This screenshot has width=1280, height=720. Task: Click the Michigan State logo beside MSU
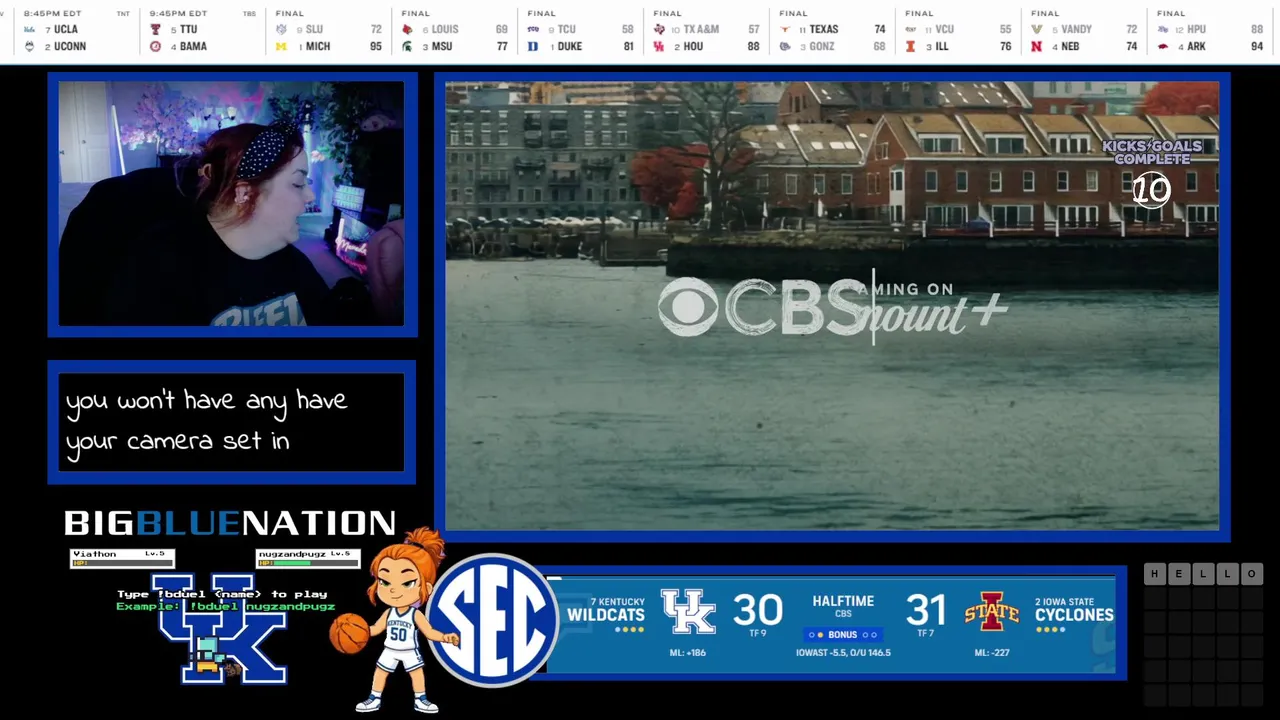(407, 47)
